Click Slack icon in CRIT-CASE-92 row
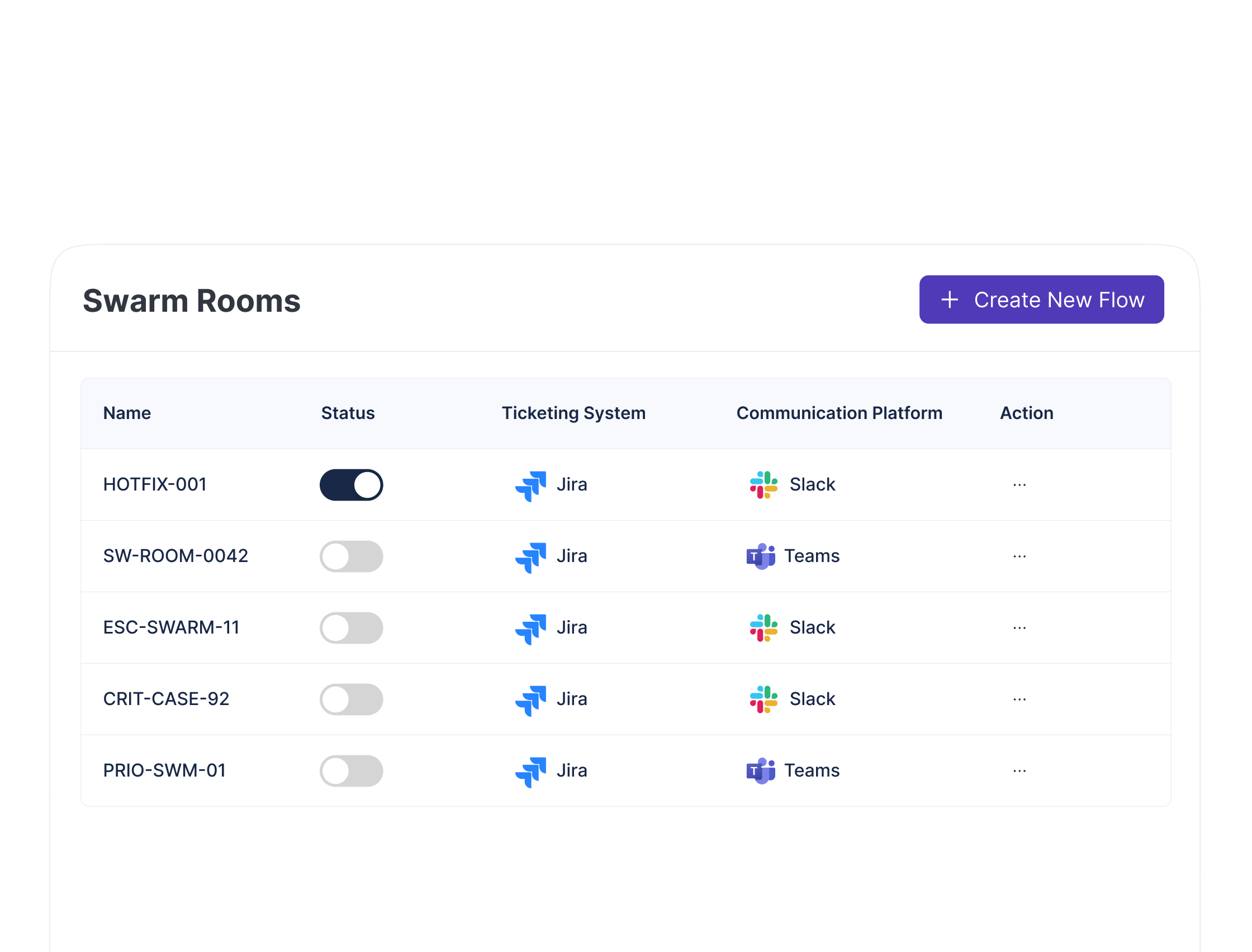 (763, 699)
